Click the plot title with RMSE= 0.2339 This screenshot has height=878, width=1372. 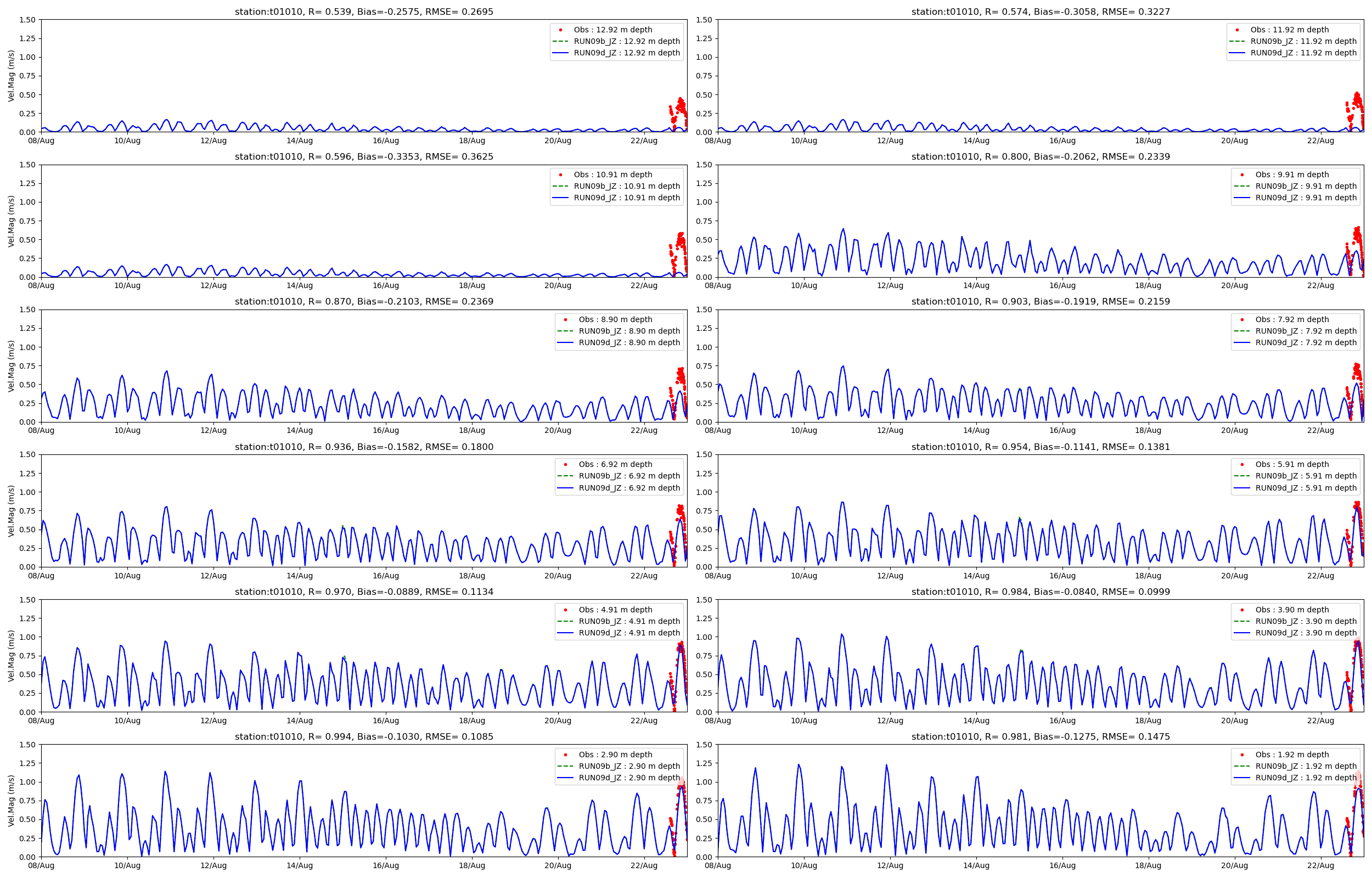point(1041,156)
